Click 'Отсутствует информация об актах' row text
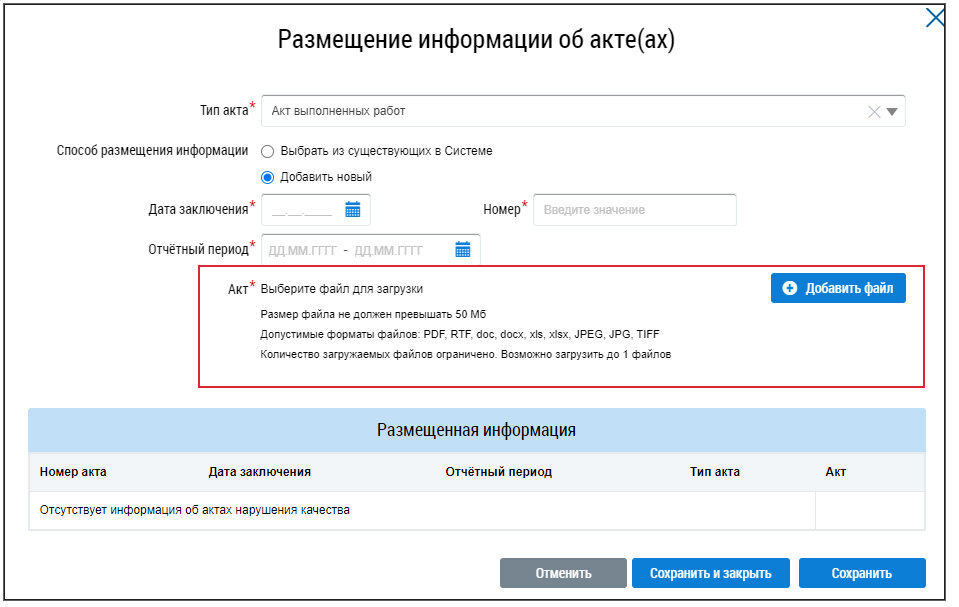Viewport: 959px width, 607px height. (x=194, y=510)
